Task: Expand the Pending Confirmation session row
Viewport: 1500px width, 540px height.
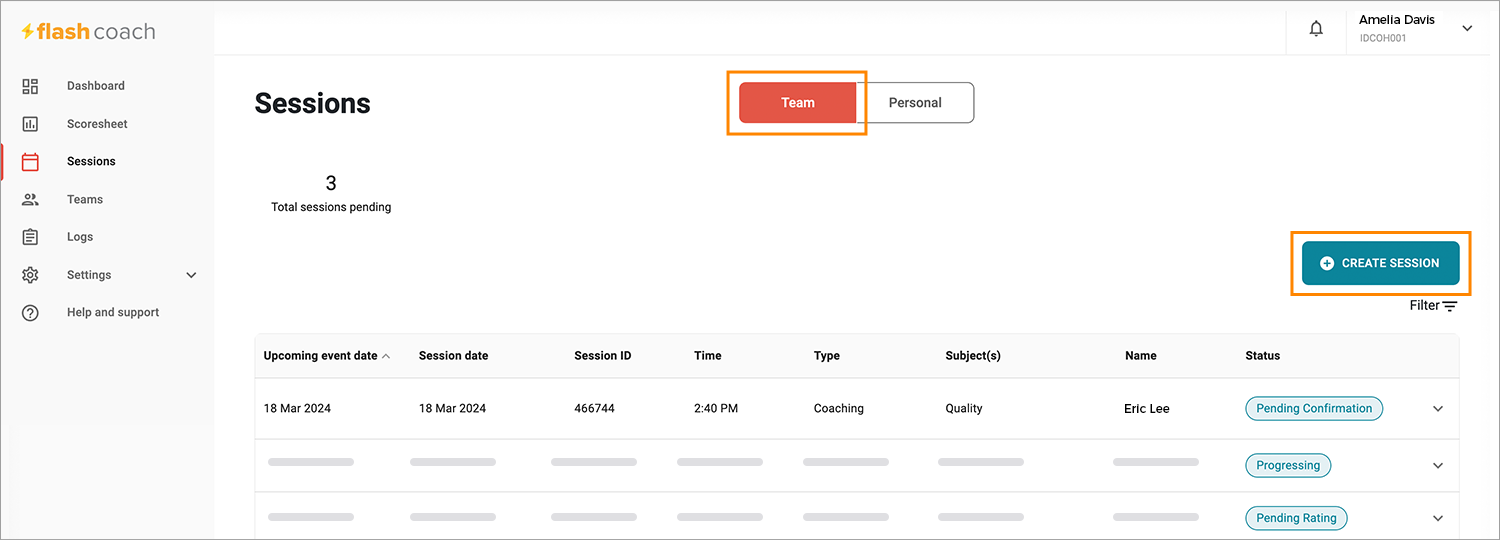Action: (1438, 409)
